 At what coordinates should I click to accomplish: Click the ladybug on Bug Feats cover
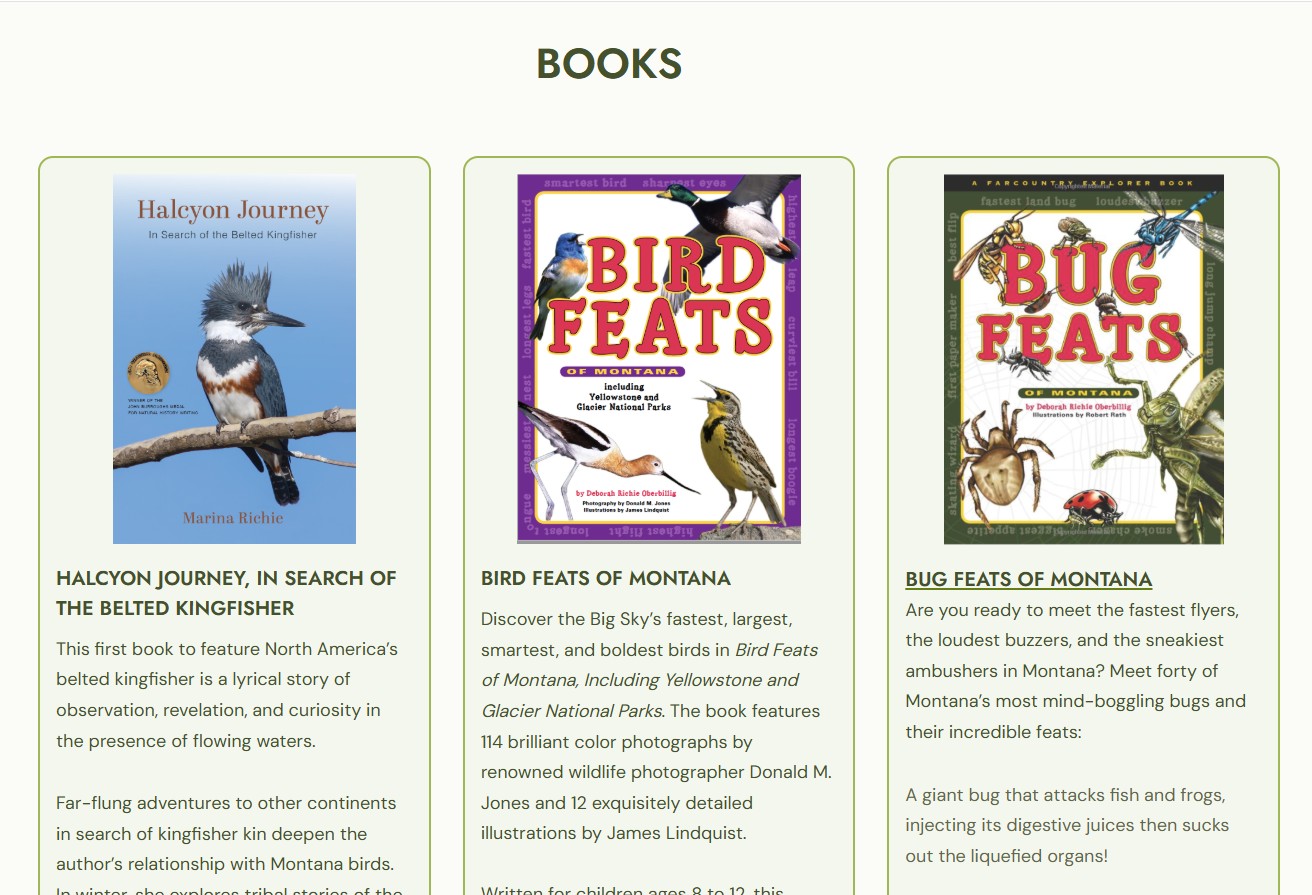pos(1091,507)
